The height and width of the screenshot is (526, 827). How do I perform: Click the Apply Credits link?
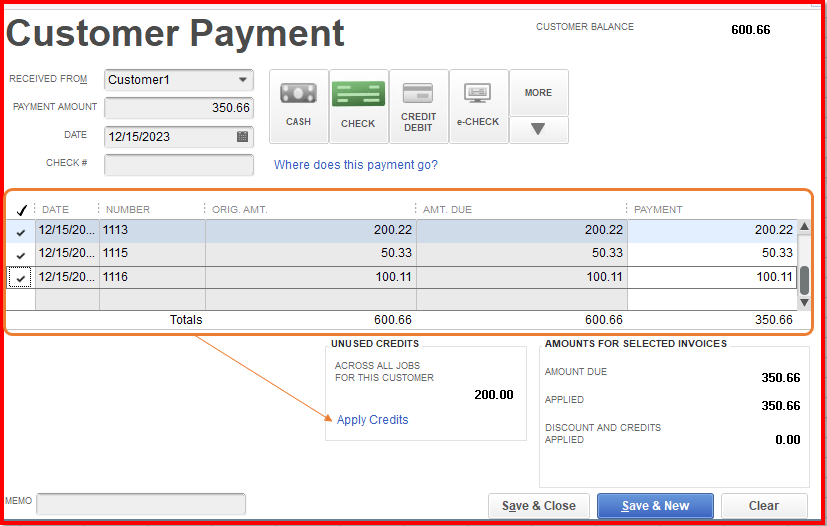coord(372,419)
